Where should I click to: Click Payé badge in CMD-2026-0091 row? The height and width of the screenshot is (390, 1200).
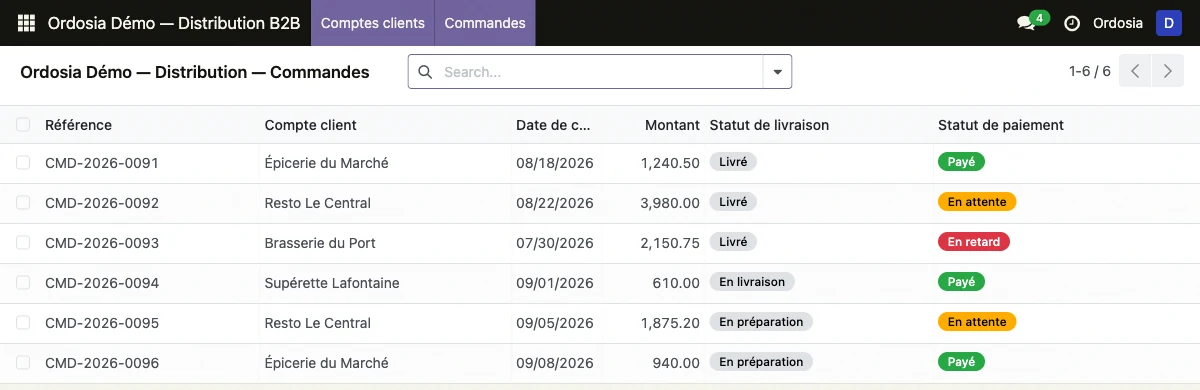pos(961,162)
